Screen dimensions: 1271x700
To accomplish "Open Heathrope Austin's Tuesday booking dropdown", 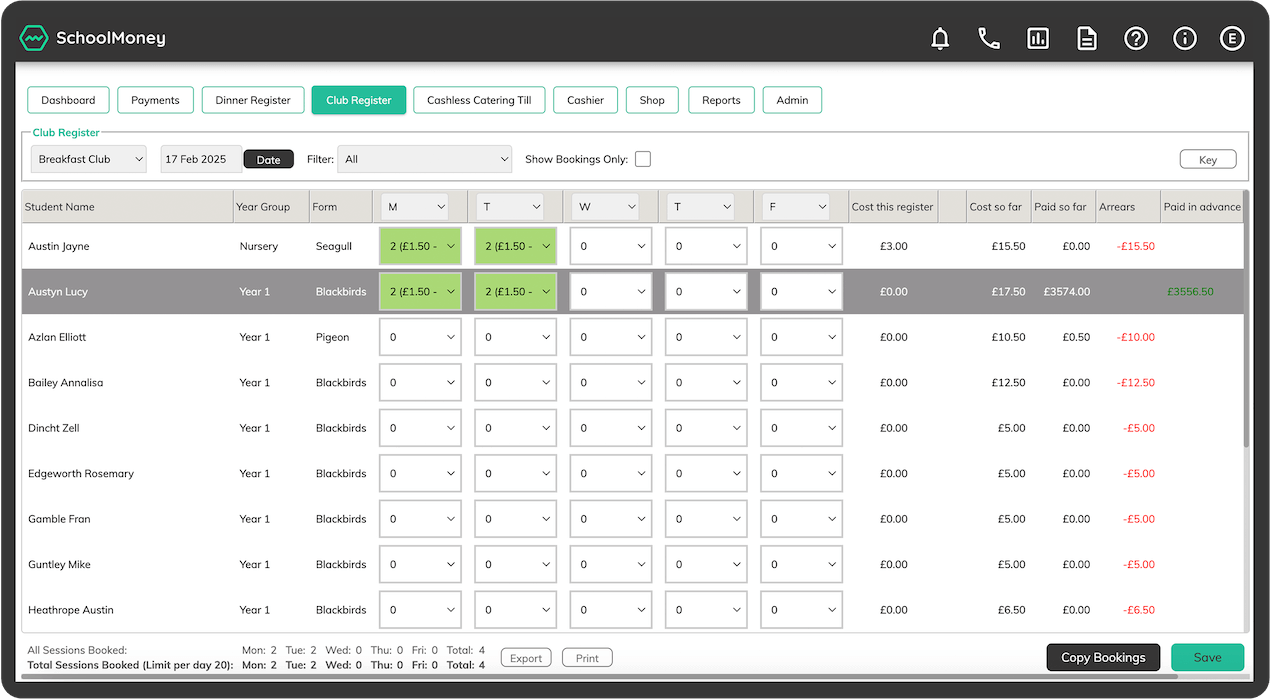I will [x=516, y=610].
